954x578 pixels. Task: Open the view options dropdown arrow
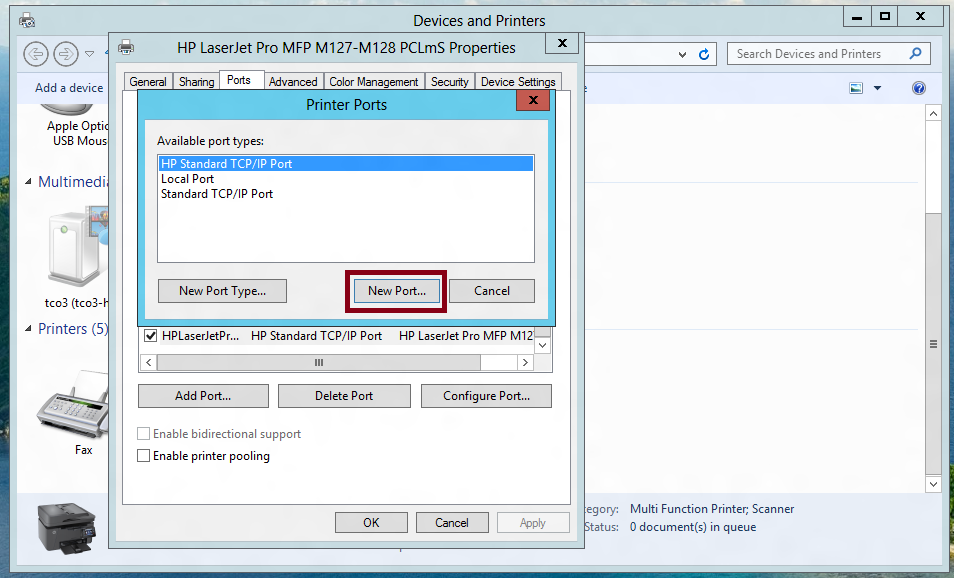point(877,88)
